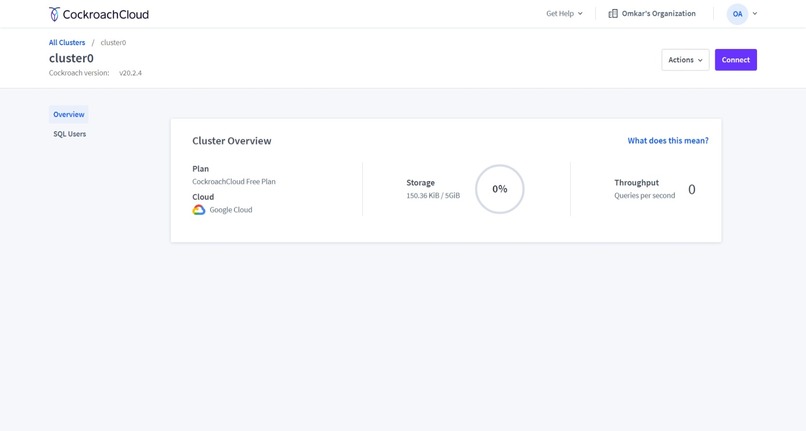Click the Plan label
The width and height of the screenshot is (806, 431).
click(x=200, y=169)
